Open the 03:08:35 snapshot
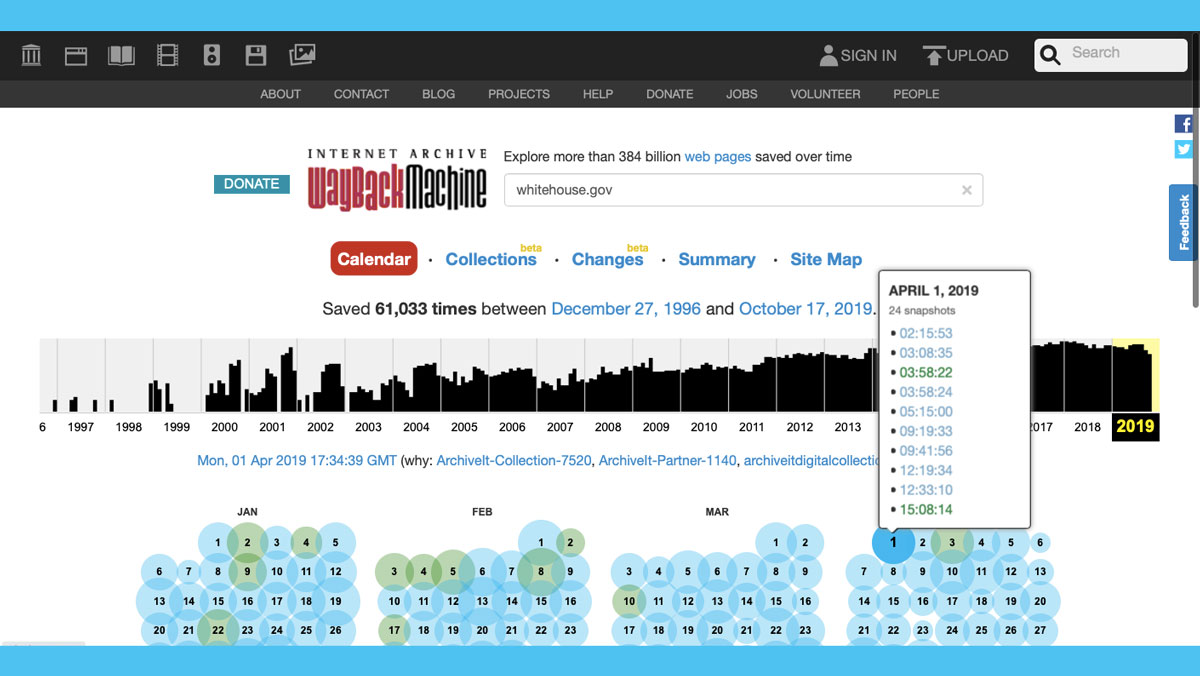The width and height of the screenshot is (1200, 676). point(926,353)
